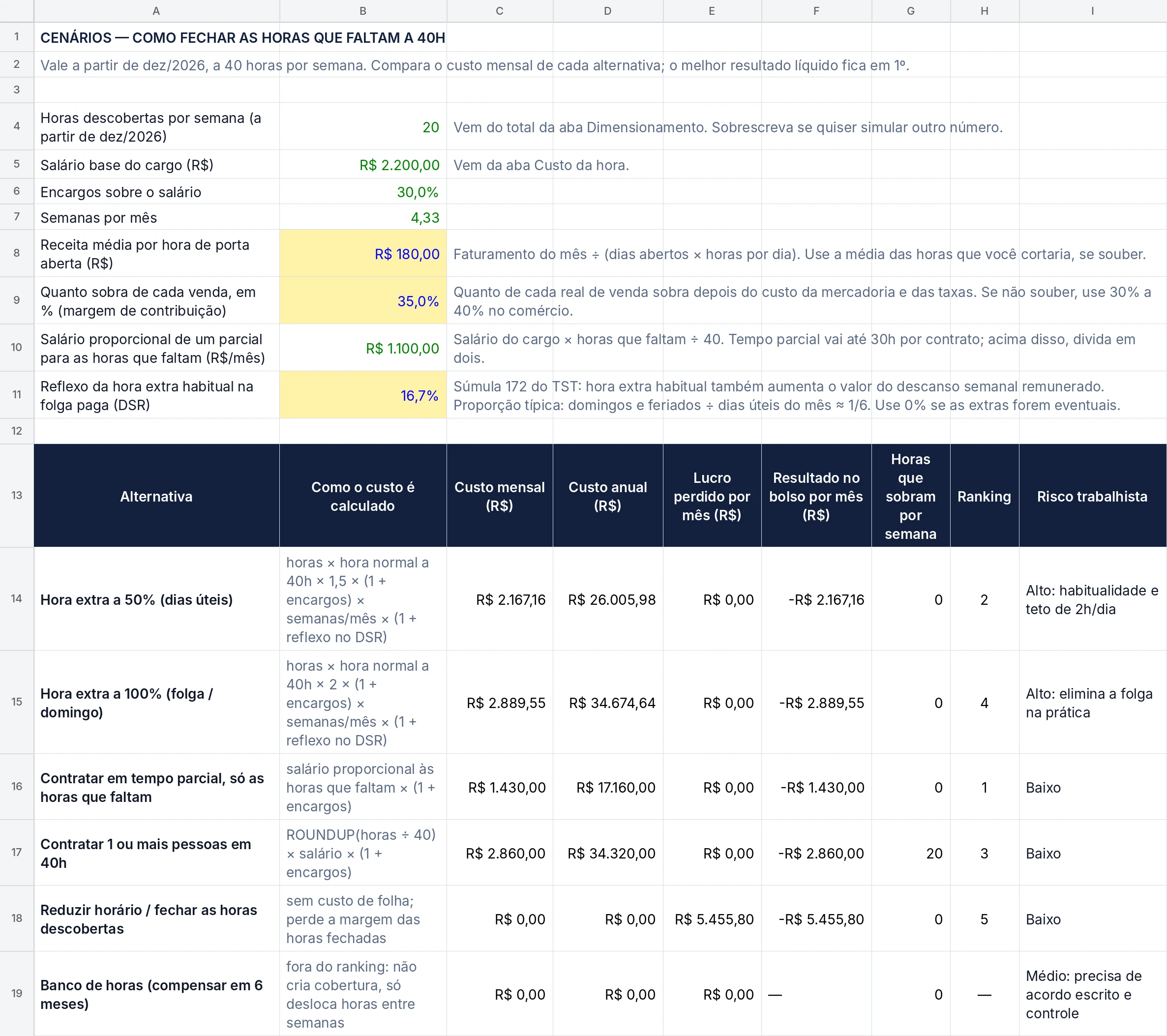Image resolution: width=1167 pixels, height=1036 pixels.
Task: Select 'Contratar em tempo parcial' row label
Action: pyautogui.click(x=156, y=787)
